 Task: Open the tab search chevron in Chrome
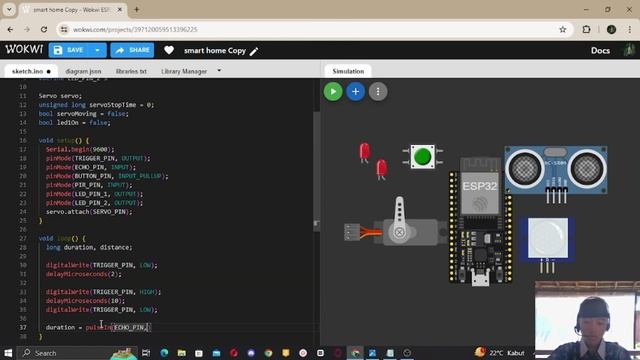pyautogui.click(x=9, y=9)
